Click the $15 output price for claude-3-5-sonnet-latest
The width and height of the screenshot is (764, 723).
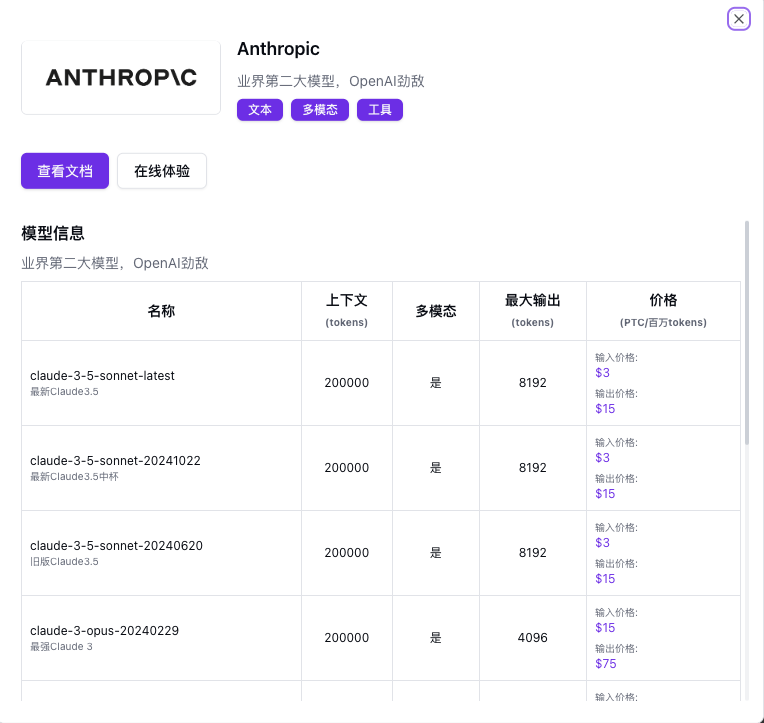tap(605, 409)
